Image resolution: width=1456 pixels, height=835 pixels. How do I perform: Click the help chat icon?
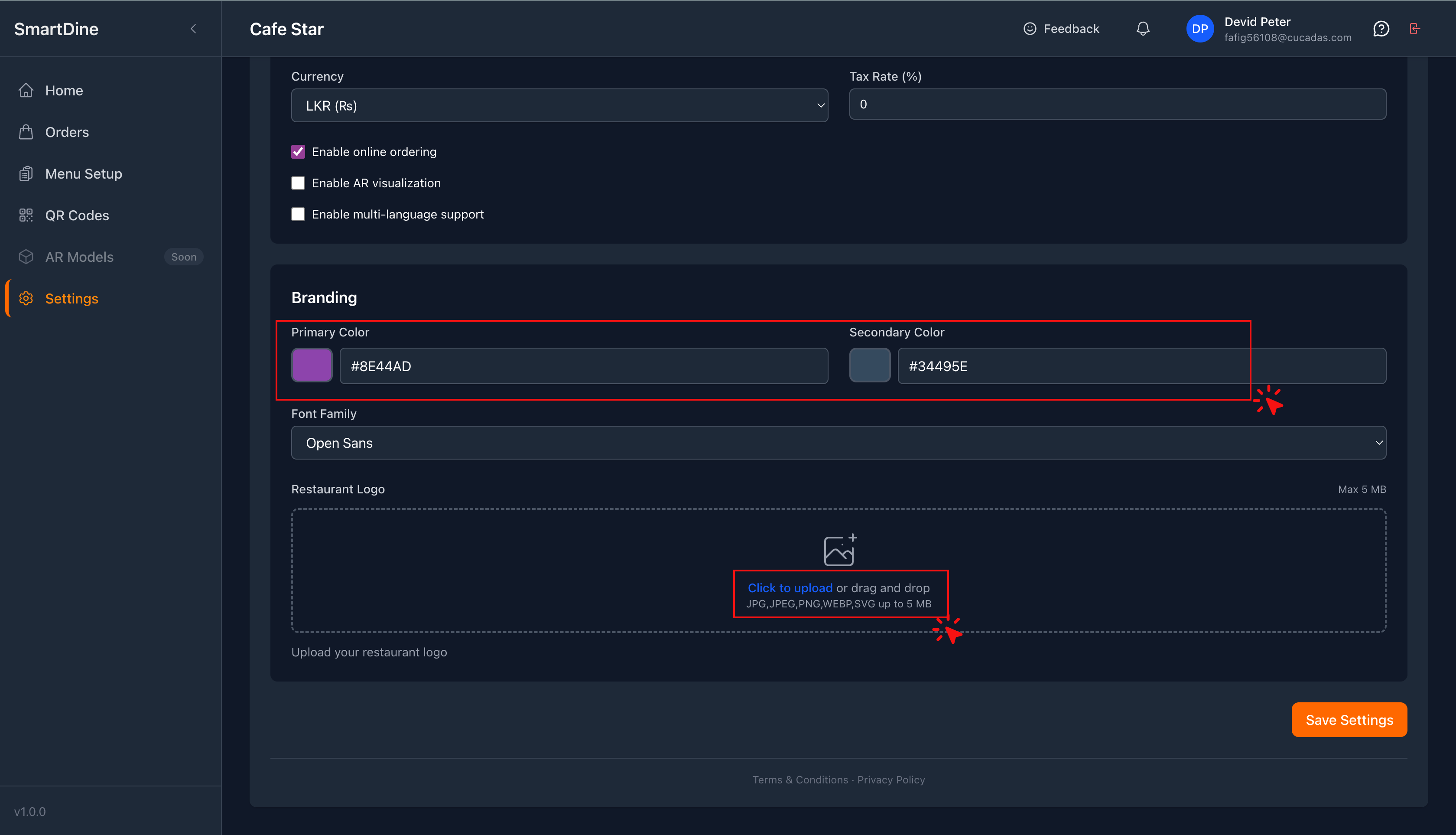(x=1381, y=29)
